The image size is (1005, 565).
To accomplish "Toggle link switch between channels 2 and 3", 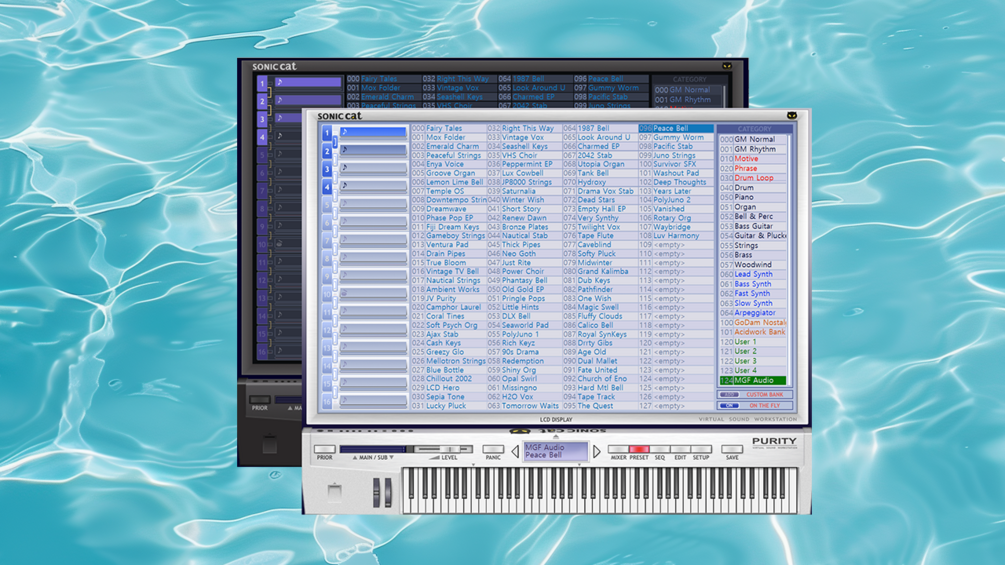I will click(x=335, y=160).
